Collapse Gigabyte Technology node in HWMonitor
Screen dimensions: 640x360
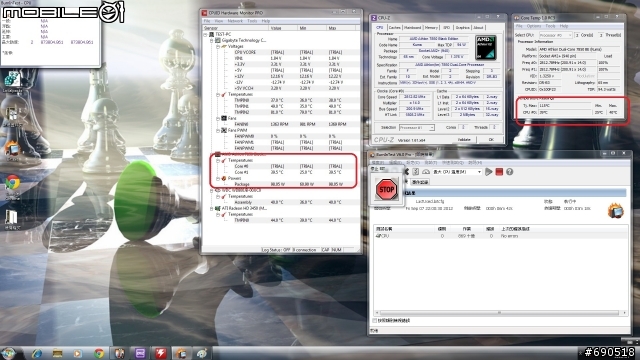(x=211, y=40)
